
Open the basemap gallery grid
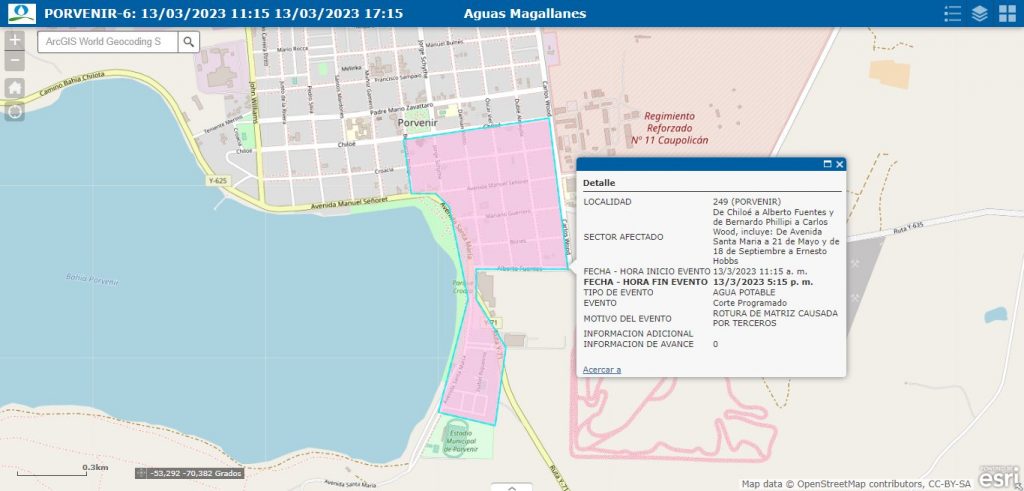tap(1007, 14)
